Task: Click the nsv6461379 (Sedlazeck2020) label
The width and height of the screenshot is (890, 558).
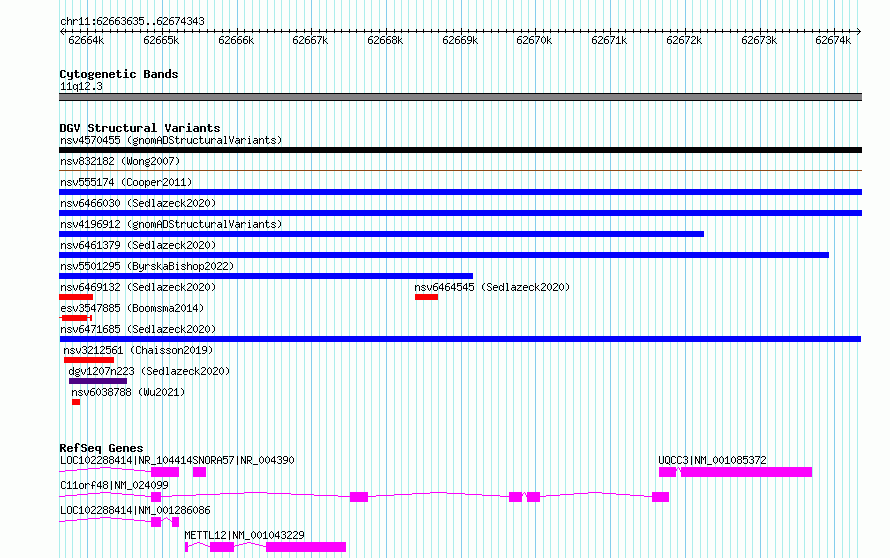Action: pos(138,245)
